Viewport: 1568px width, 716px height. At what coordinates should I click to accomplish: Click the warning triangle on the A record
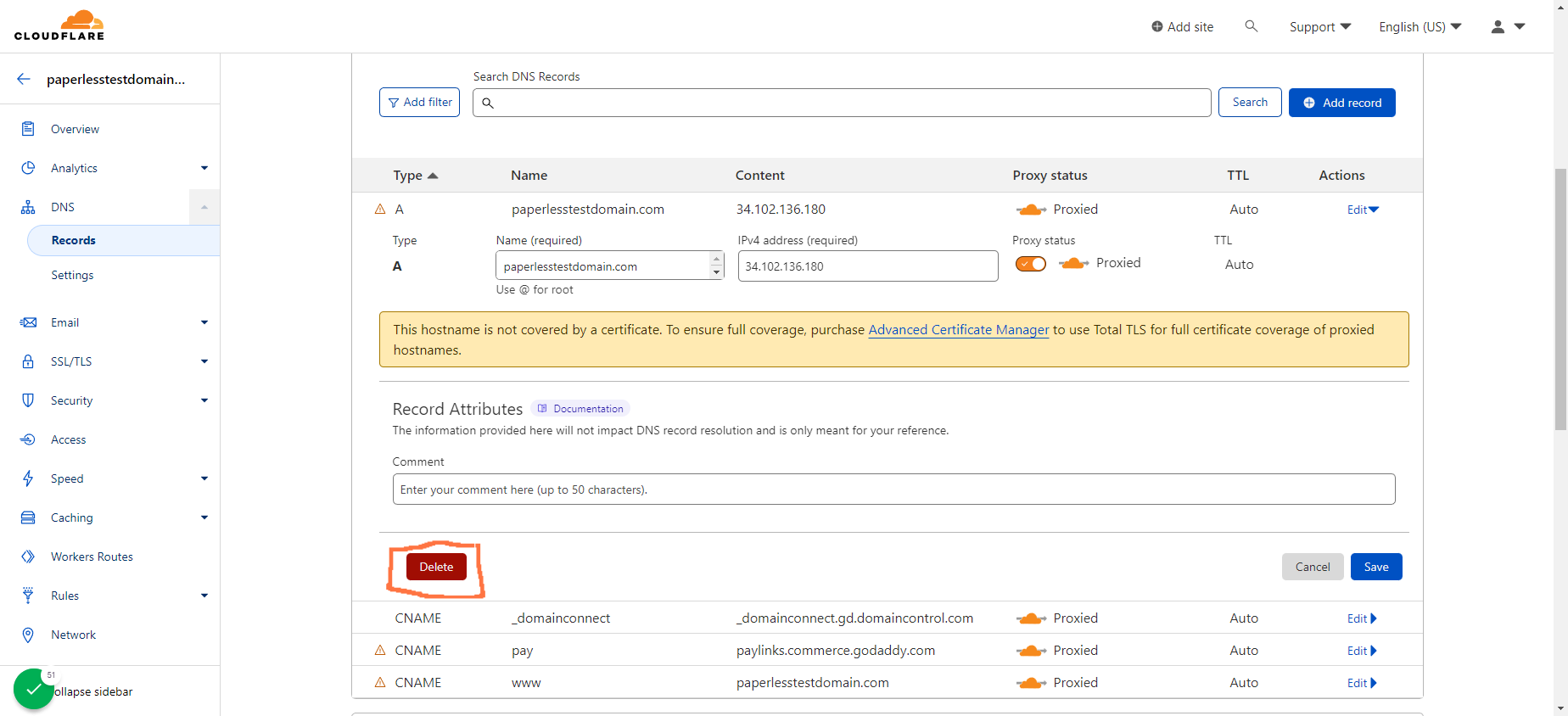click(380, 209)
